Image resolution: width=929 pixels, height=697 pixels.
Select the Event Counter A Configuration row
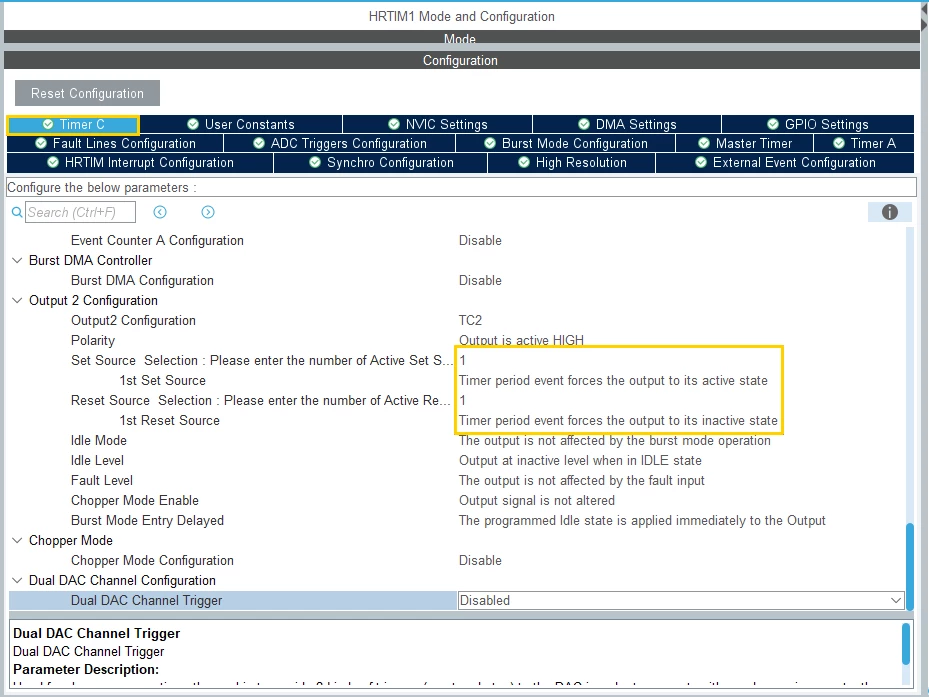(456, 241)
